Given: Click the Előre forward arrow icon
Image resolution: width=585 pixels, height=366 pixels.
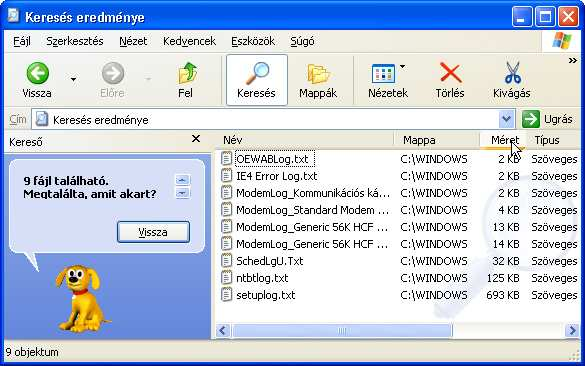Looking at the screenshot, I should 113,73.
